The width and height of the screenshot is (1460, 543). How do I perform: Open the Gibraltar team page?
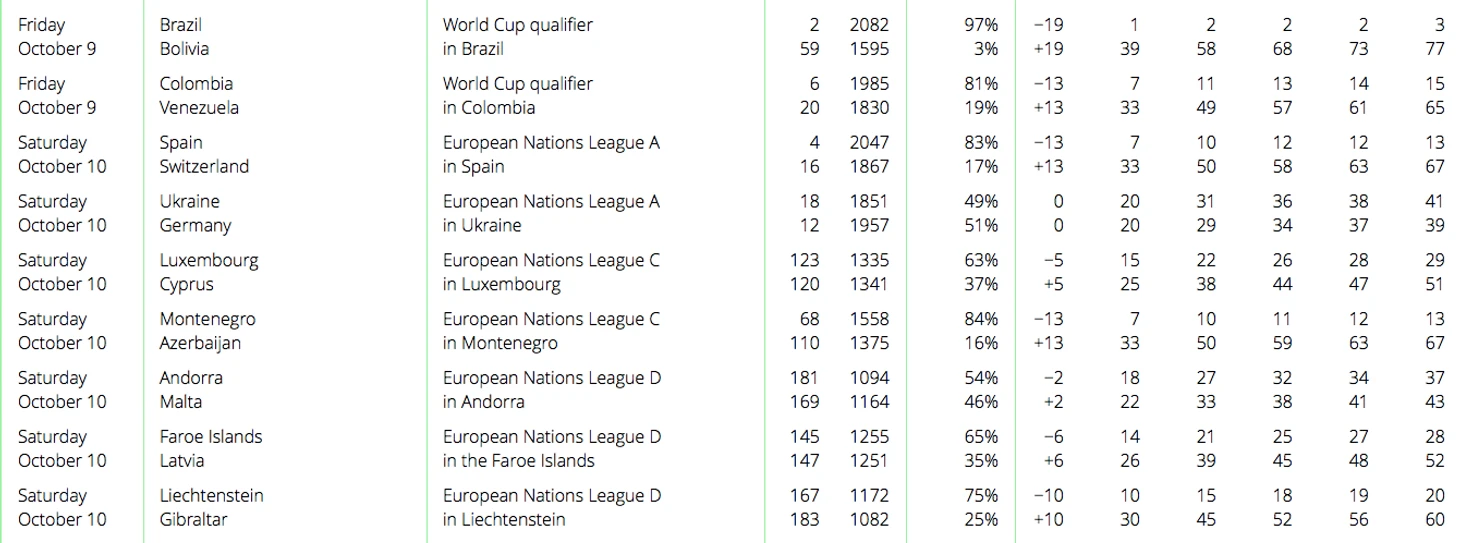tap(193, 520)
